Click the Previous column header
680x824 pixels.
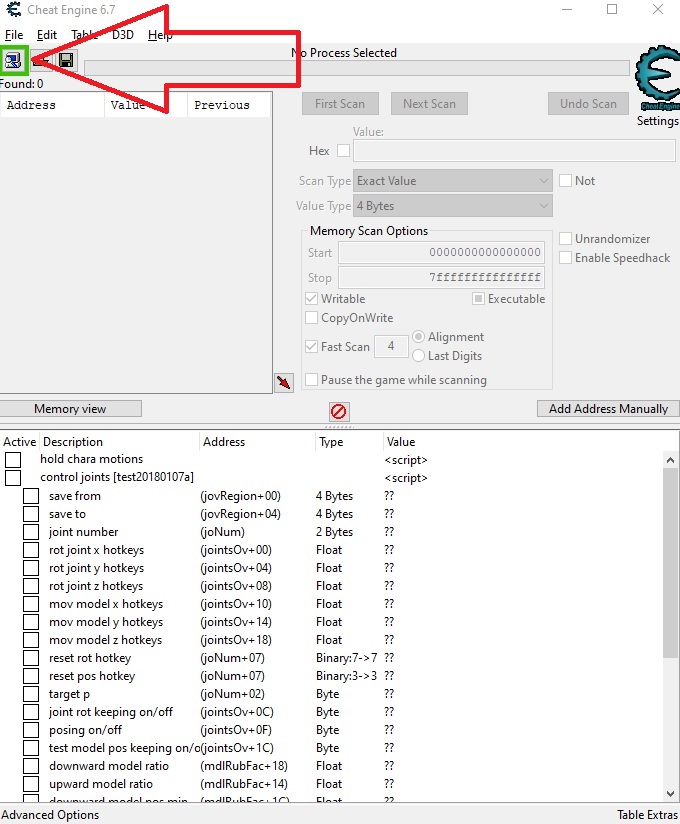(x=229, y=105)
